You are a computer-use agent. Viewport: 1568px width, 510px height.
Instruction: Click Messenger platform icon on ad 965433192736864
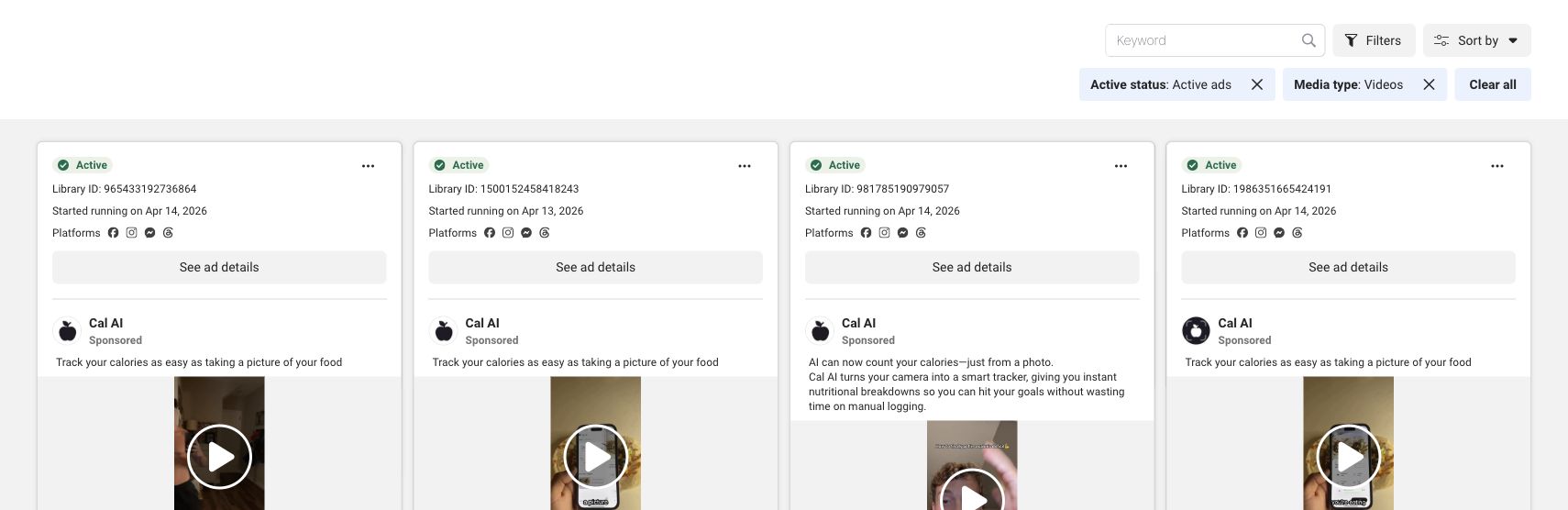pyautogui.click(x=150, y=233)
